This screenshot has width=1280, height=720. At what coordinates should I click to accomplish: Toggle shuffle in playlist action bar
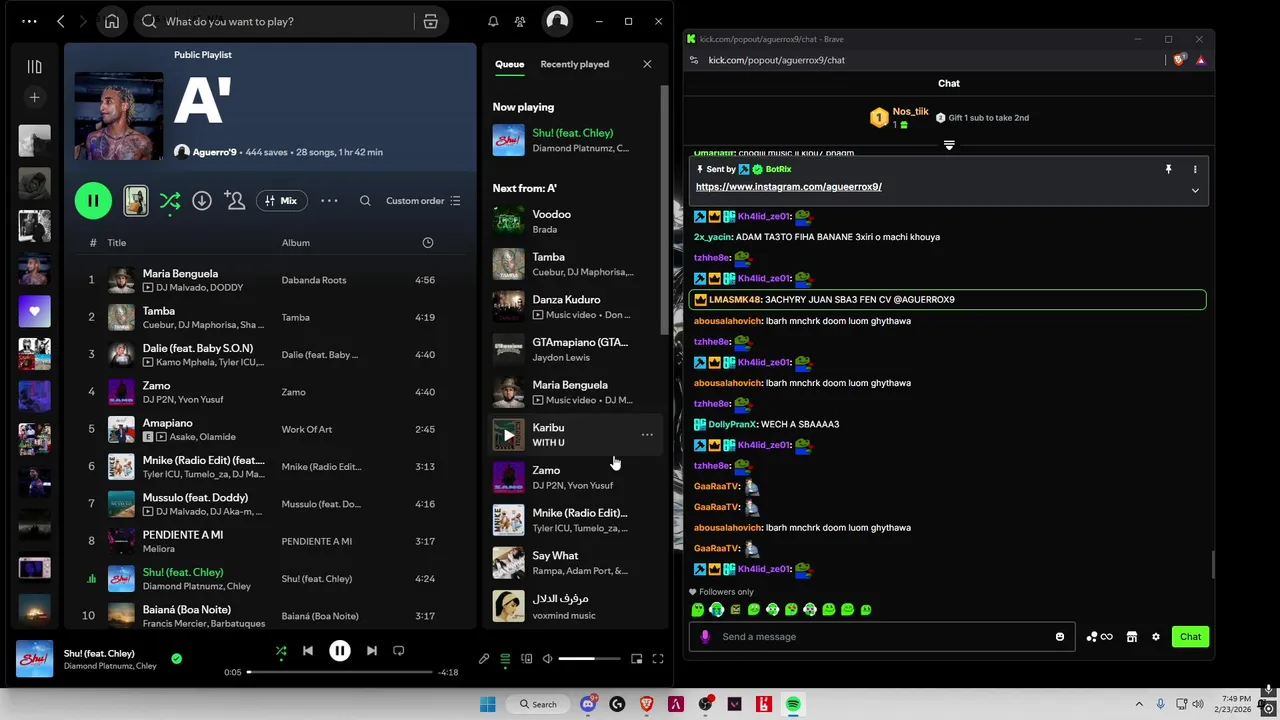click(x=170, y=201)
